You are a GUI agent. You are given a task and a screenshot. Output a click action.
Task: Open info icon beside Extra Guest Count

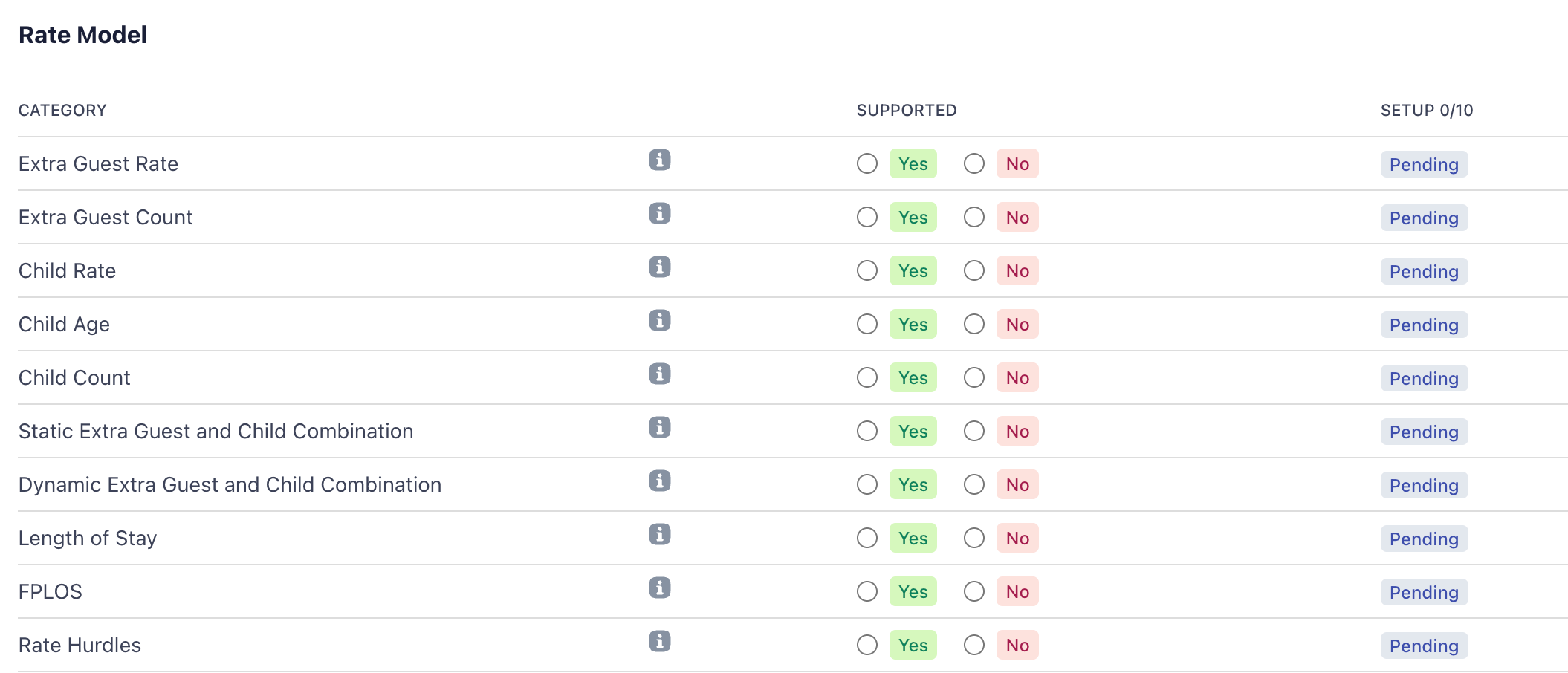pos(660,214)
